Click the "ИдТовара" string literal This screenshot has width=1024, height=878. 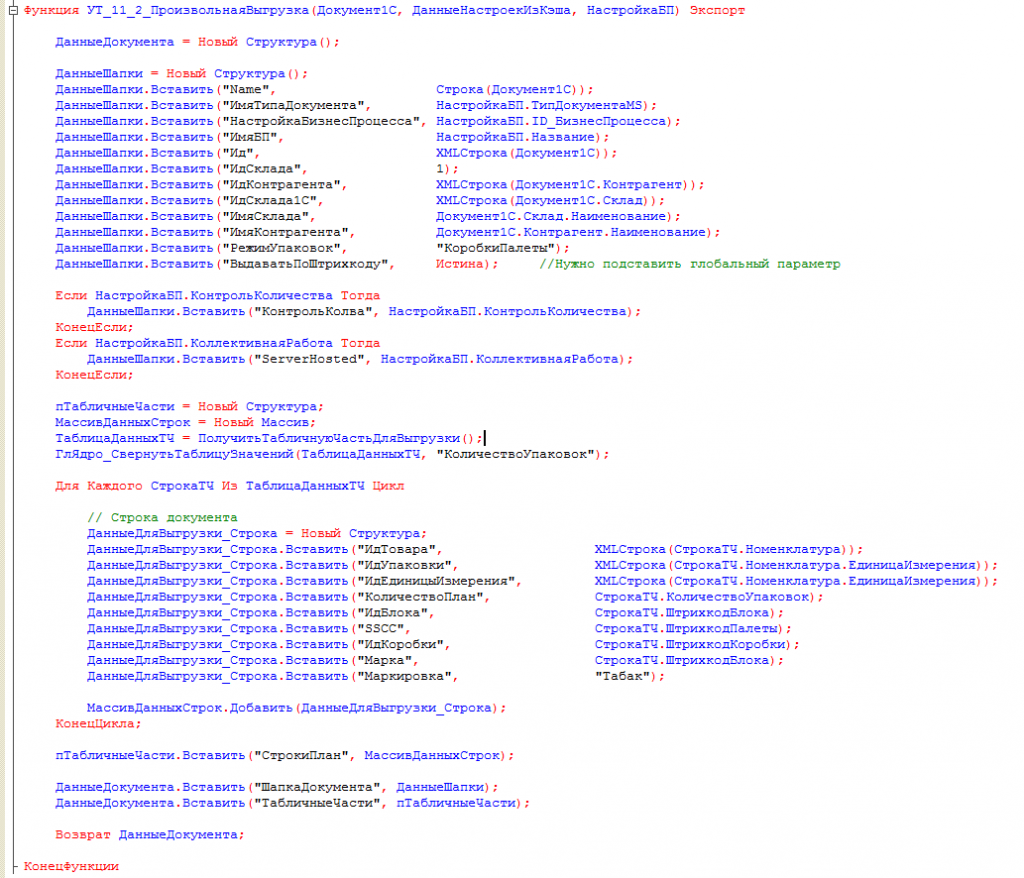point(396,549)
